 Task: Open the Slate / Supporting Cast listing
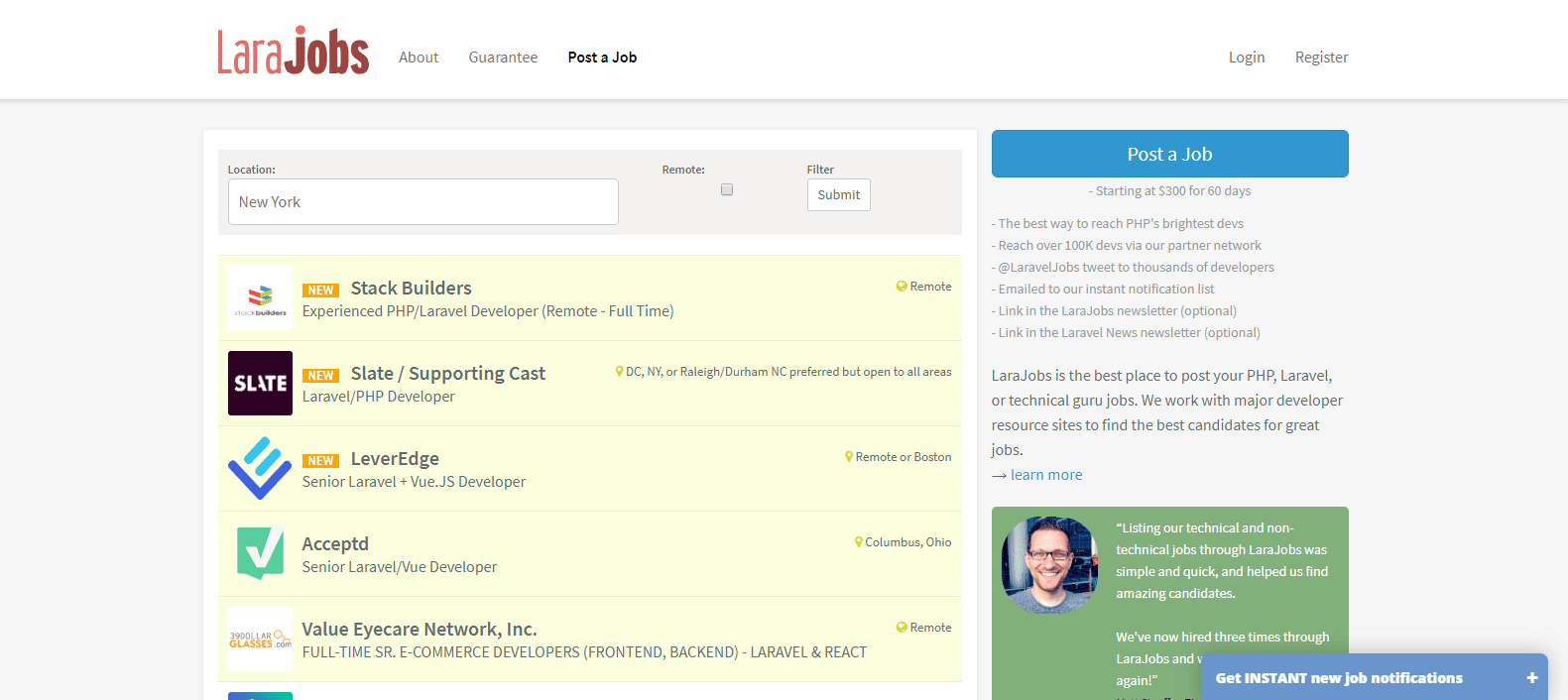click(x=448, y=374)
